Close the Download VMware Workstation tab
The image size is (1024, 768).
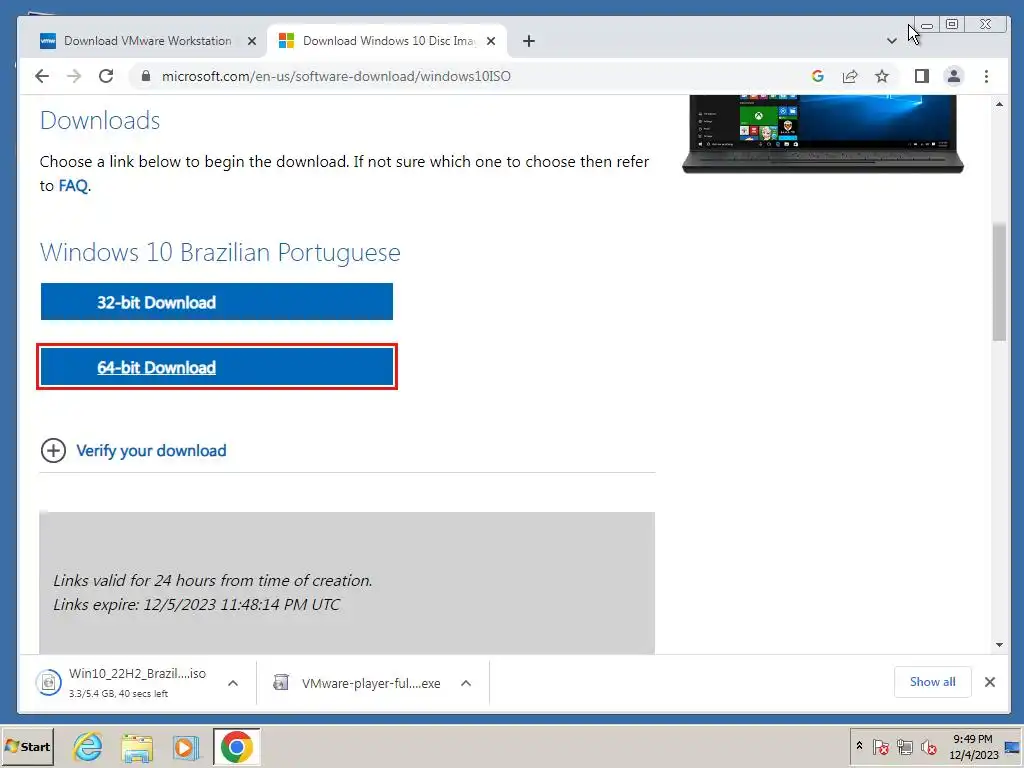click(251, 41)
